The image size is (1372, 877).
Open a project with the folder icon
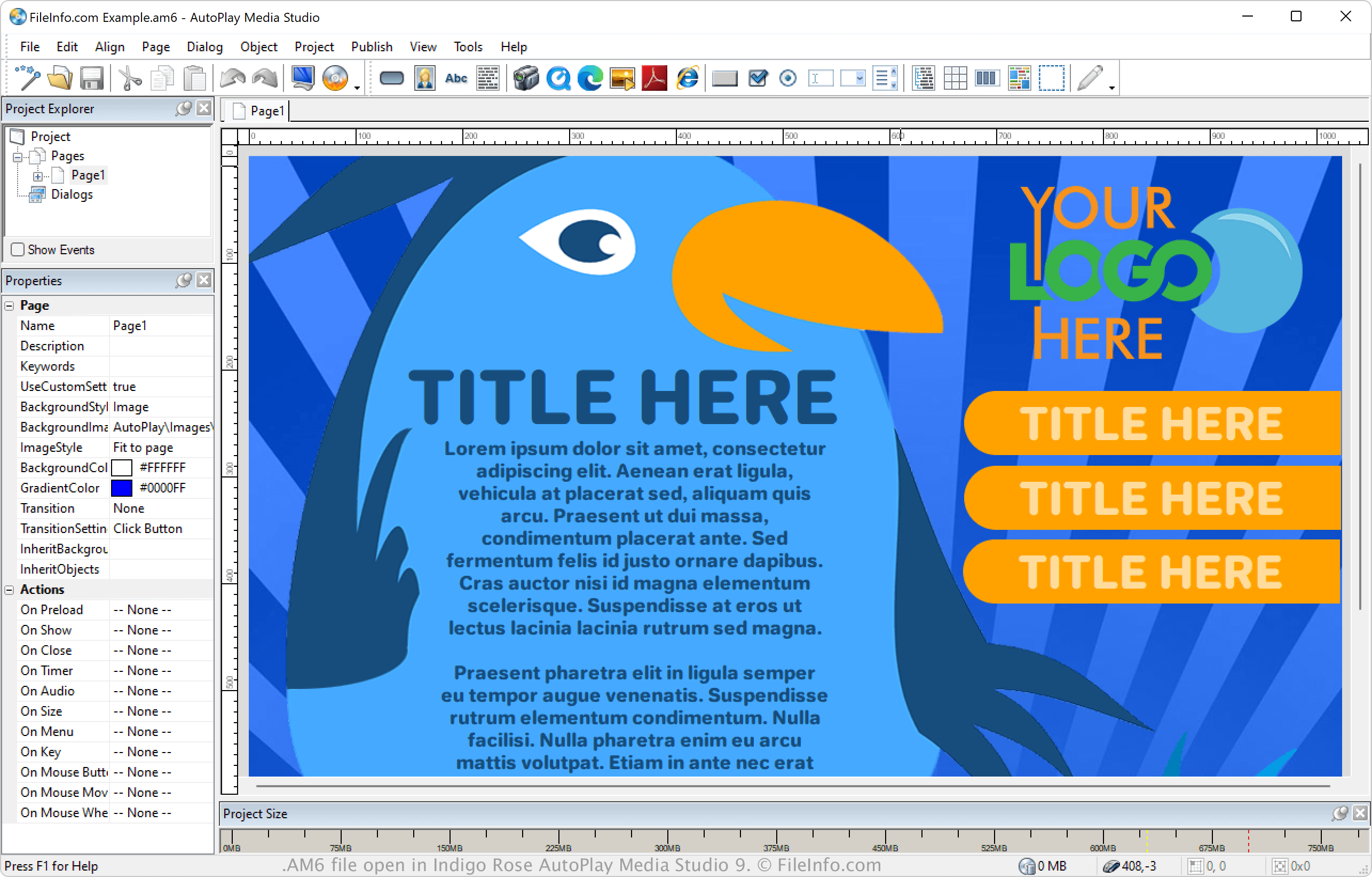point(59,78)
